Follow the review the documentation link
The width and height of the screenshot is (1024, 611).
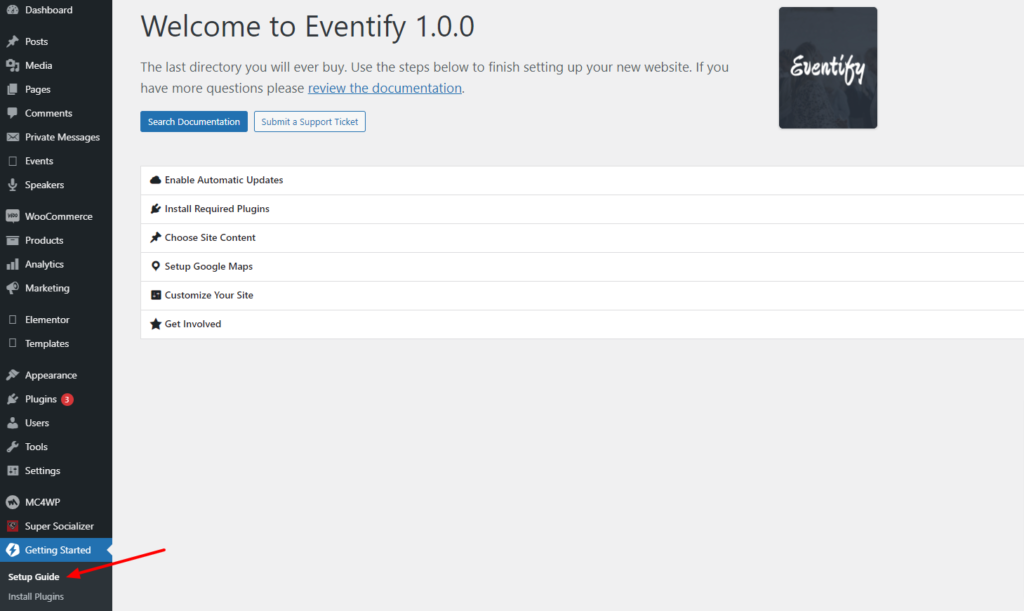[385, 88]
